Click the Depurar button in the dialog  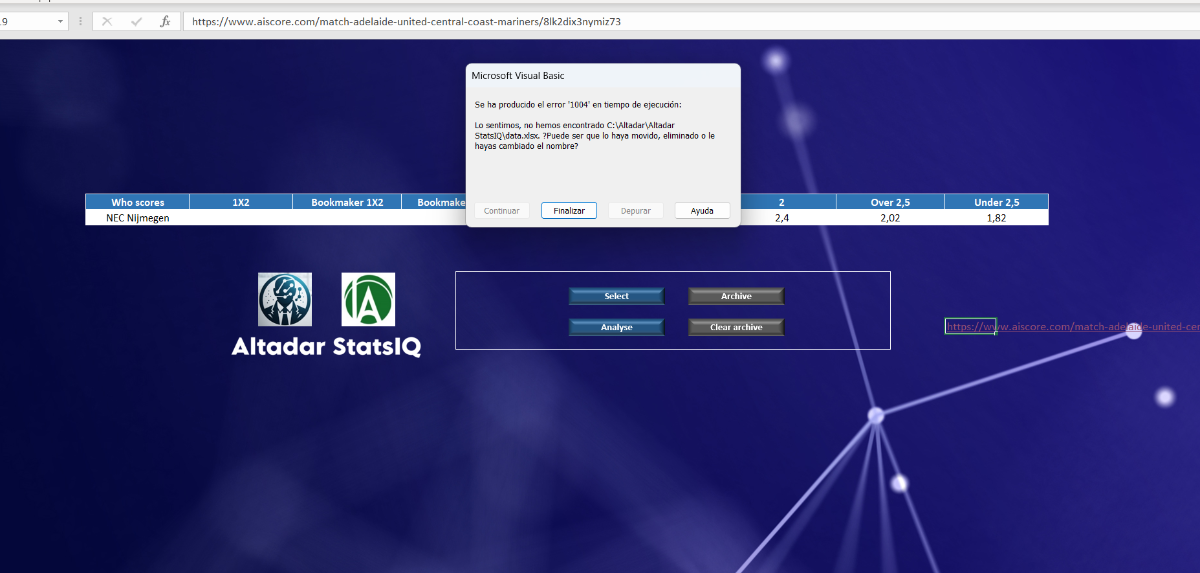pyautogui.click(x=636, y=211)
